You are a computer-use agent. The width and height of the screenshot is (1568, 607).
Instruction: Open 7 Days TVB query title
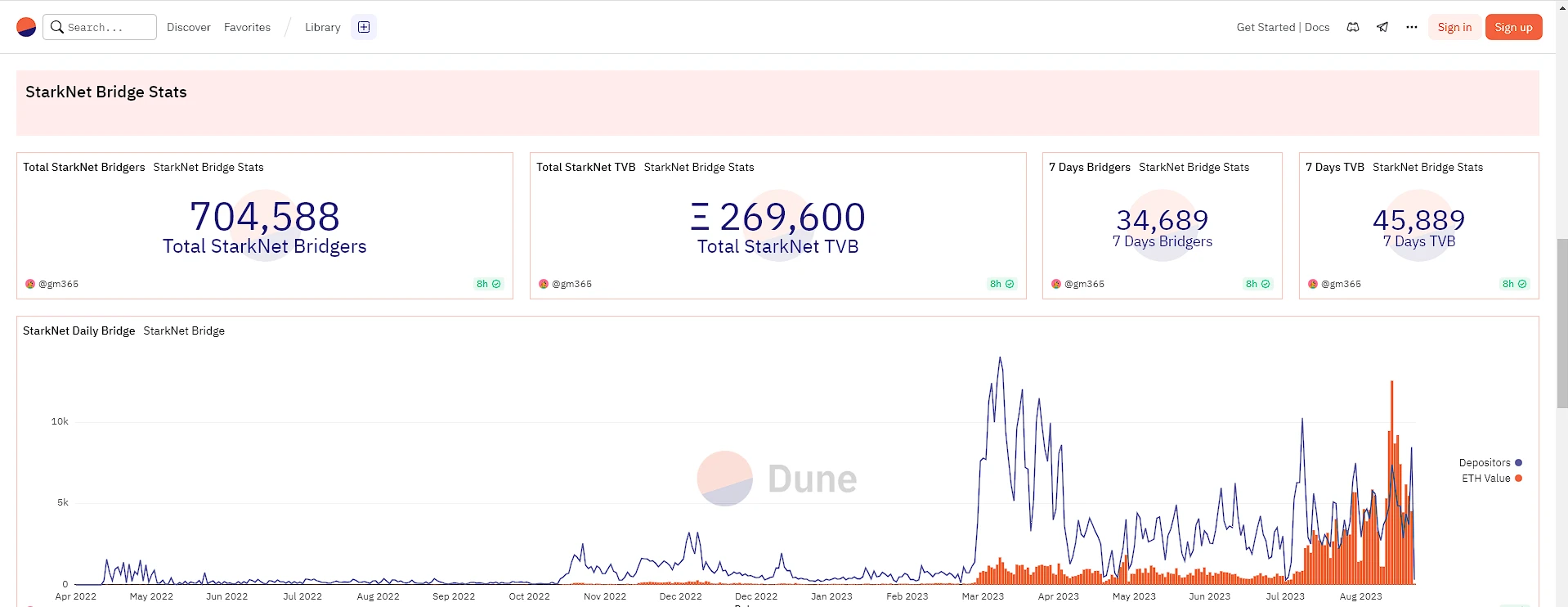[1335, 167]
